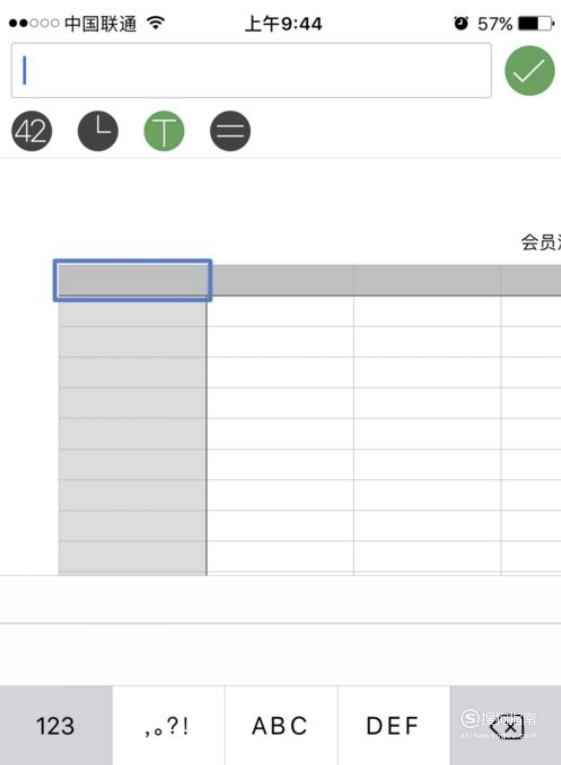Select the third gray header cell
The image size is (561, 765).
tap(427, 280)
